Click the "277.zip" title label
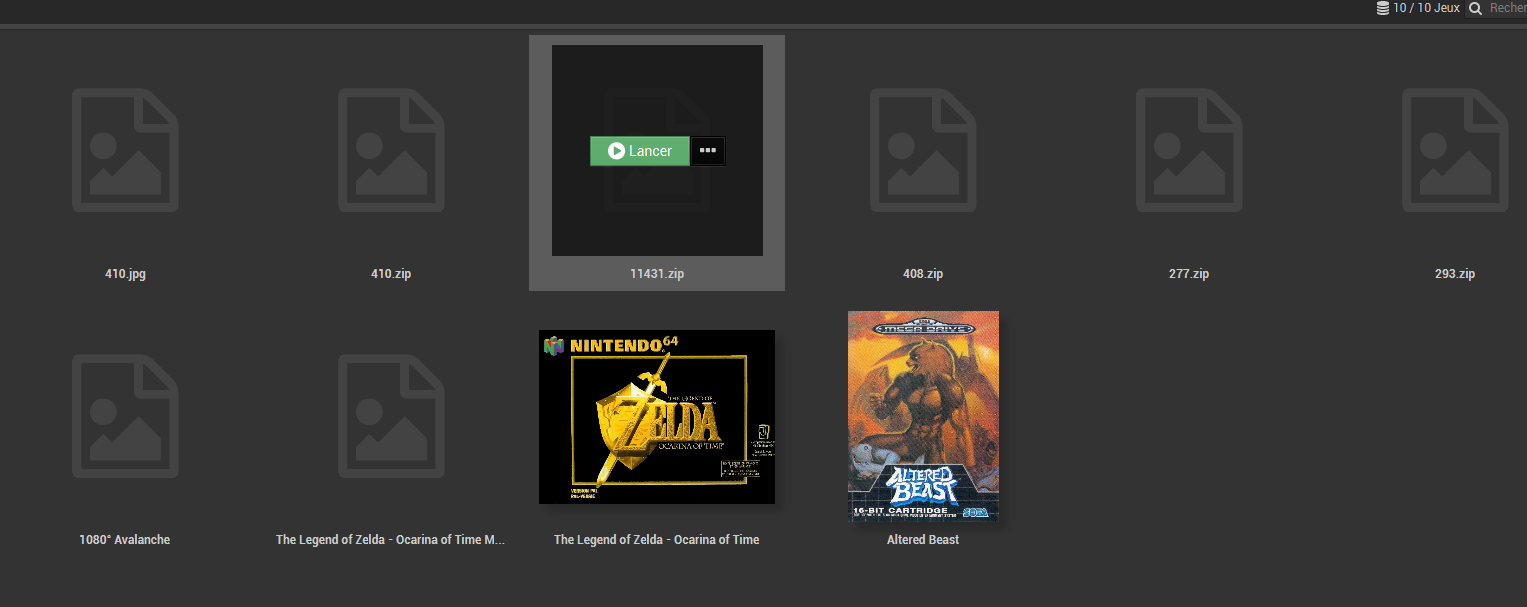The width and height of the screenshot is (1527, 607). click(x=1189, y=274)
